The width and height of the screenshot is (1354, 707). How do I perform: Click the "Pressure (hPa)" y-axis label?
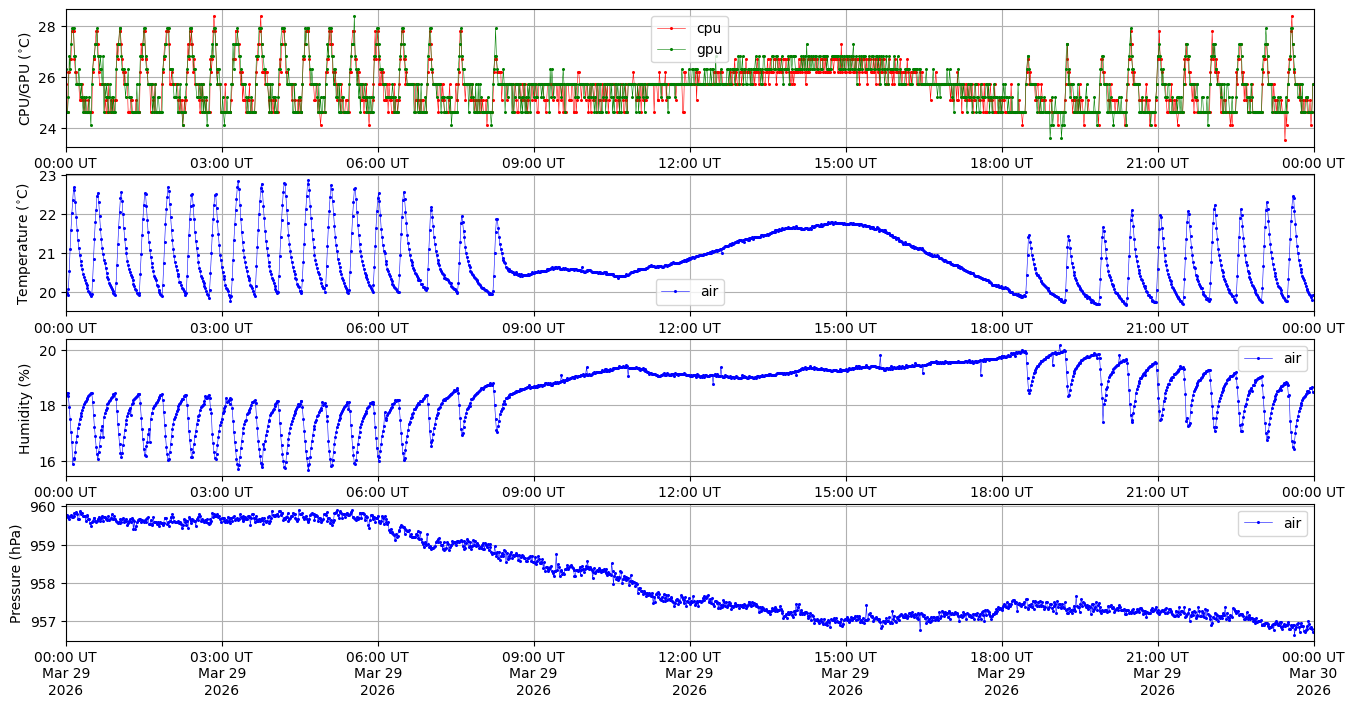click(x=17, y=573)
